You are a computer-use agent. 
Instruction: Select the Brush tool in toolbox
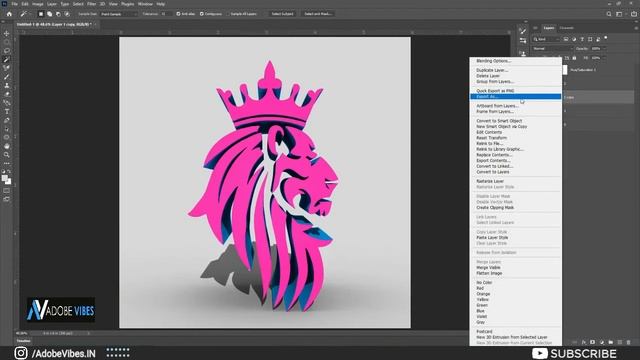coord(7,77)
